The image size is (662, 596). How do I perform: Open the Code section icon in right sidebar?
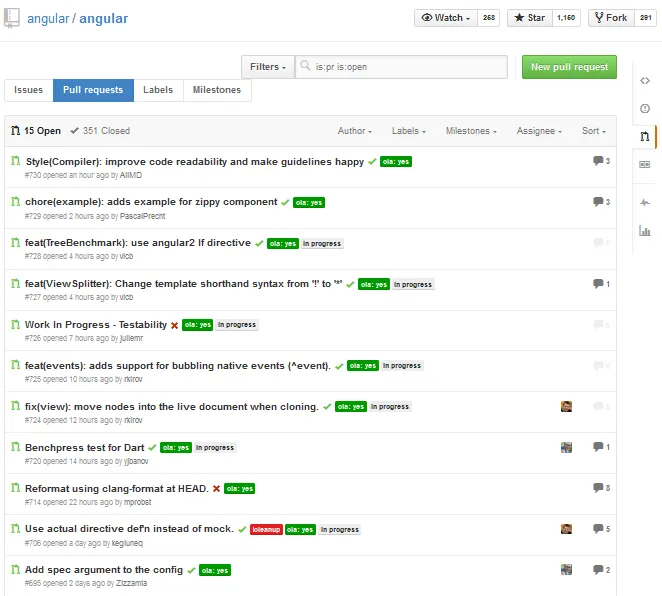pyautogui.click(x=645, y=81)
